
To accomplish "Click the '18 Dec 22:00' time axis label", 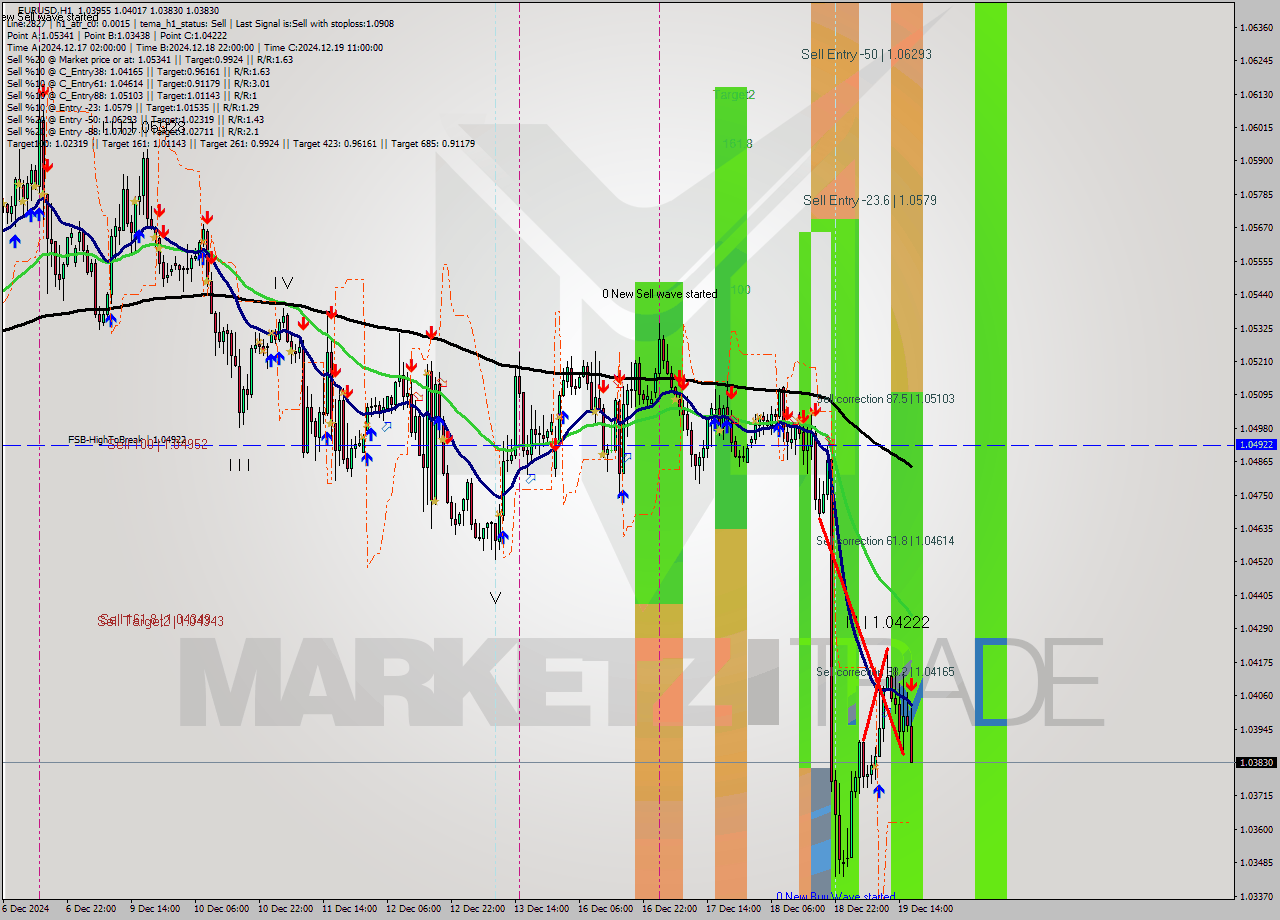I will tap(861, 909).
